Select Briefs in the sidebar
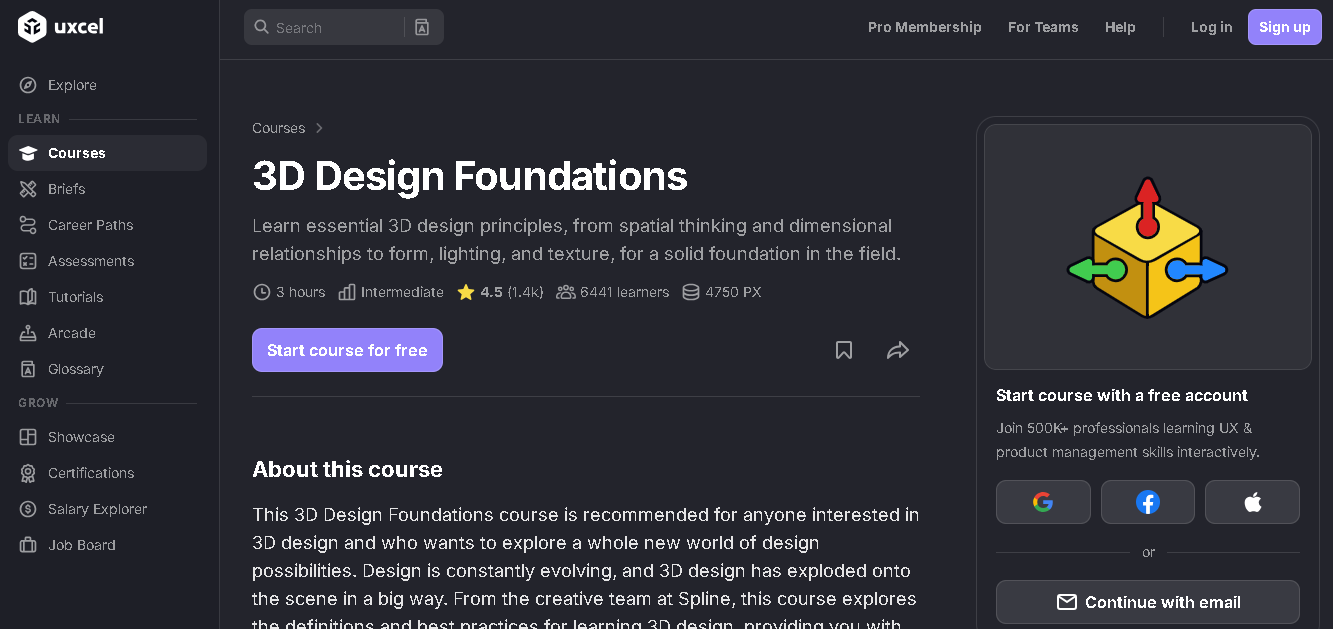 (66, 188)
